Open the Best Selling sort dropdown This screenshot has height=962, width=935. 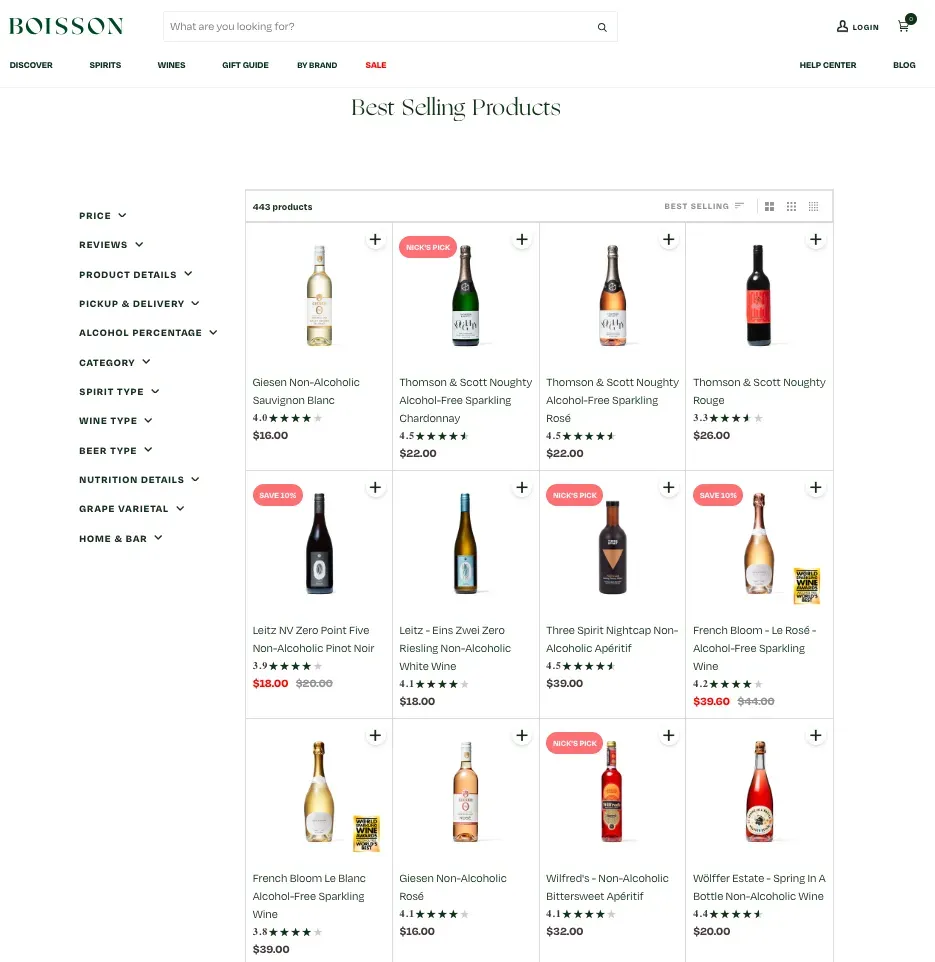tap(704, 206)
